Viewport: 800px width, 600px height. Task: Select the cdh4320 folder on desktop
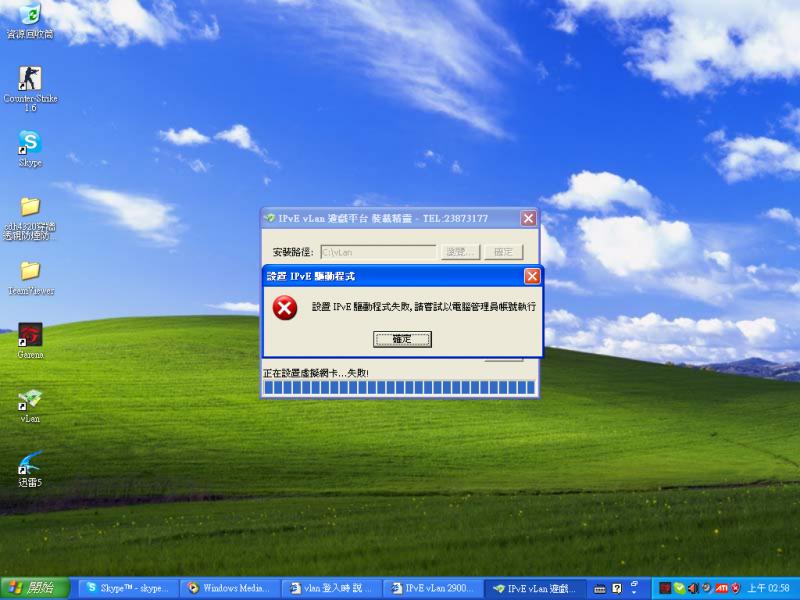(30, 218)
